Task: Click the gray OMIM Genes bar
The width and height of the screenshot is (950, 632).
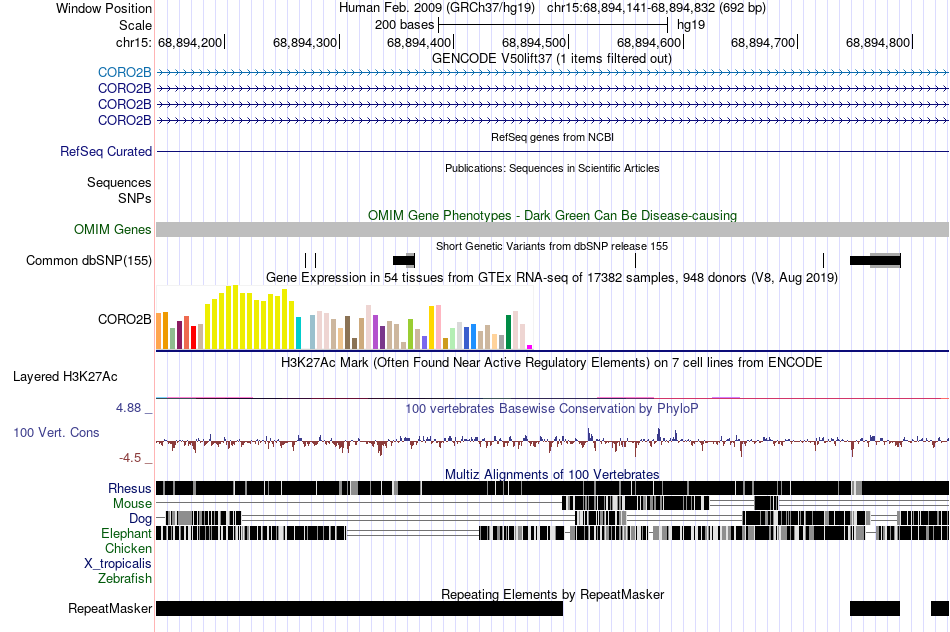Action: pos(552,229)
